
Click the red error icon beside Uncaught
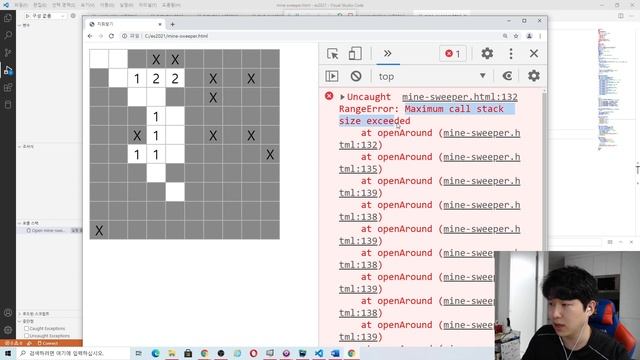tap(329, 96)
